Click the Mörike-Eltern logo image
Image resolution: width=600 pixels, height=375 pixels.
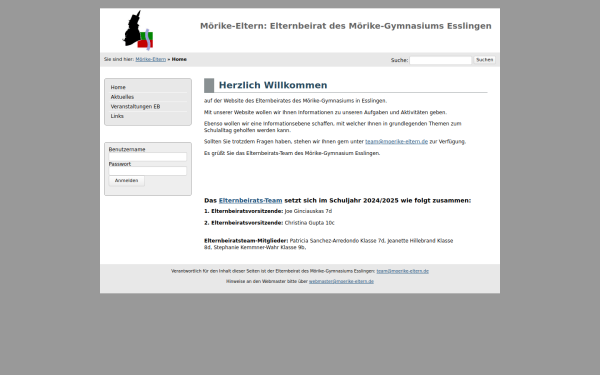click(x=138, y=30)
